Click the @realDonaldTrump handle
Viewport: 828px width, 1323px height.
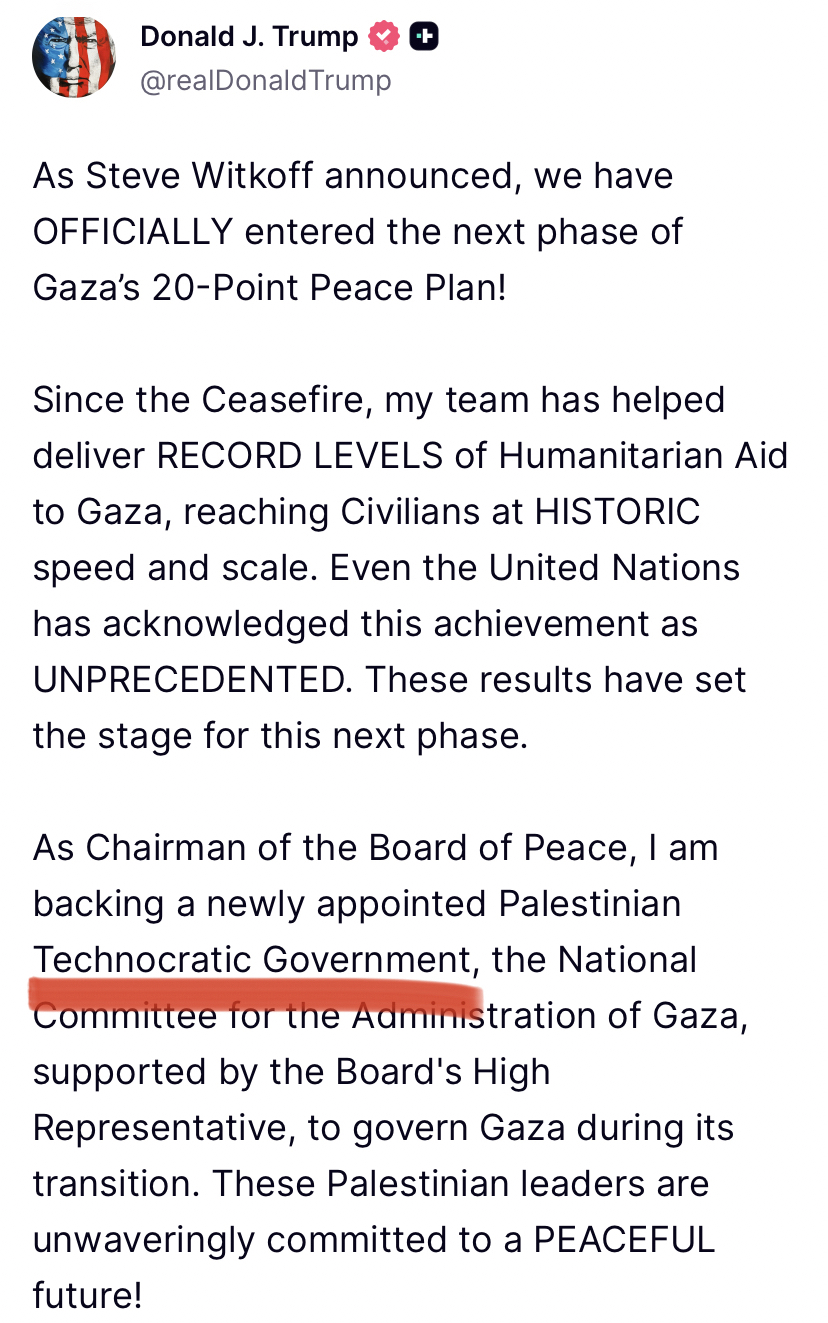point(265,80)
